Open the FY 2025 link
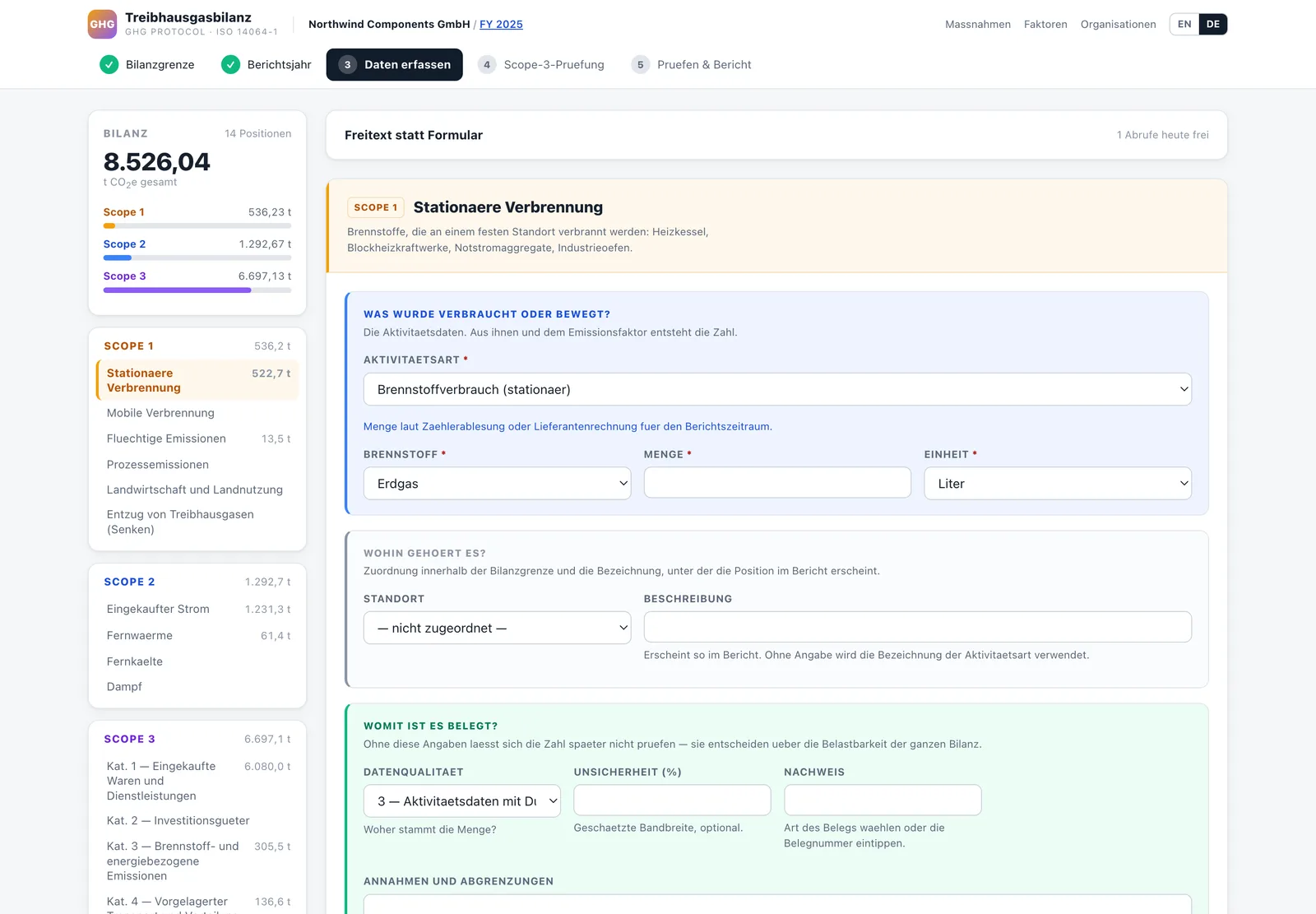The width and height of the screenshot is (1316, 914). pyautogui.click(x=501, y=24)
